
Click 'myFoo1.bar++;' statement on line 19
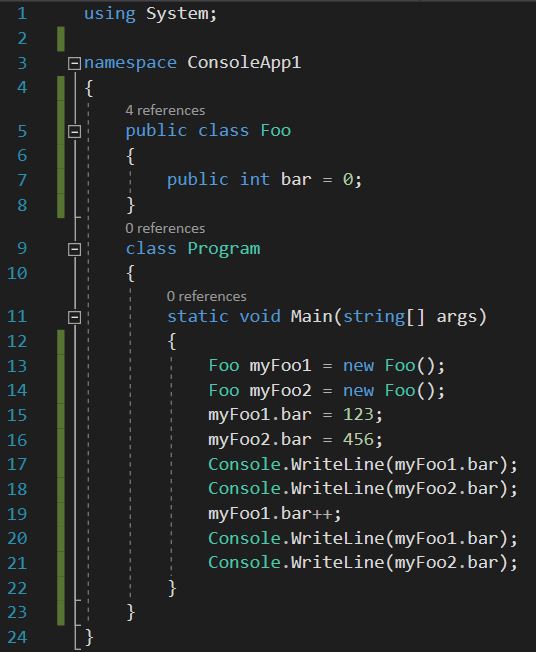pyautogui.click(x=275, y=514)
